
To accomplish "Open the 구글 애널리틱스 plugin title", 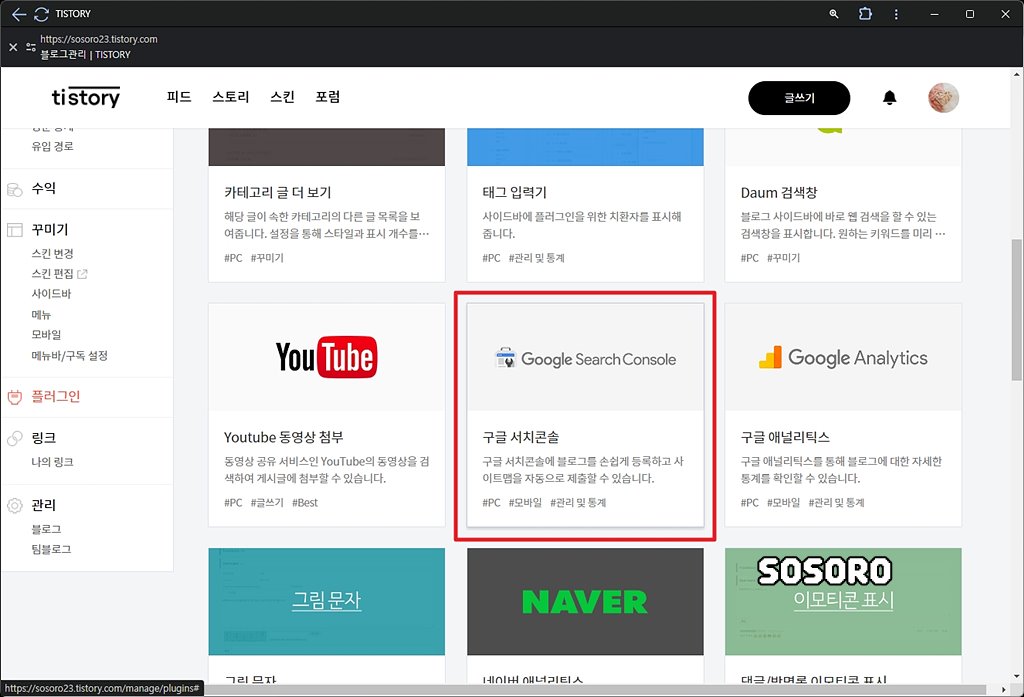I will pyautogui.click(x=785, y=437).
